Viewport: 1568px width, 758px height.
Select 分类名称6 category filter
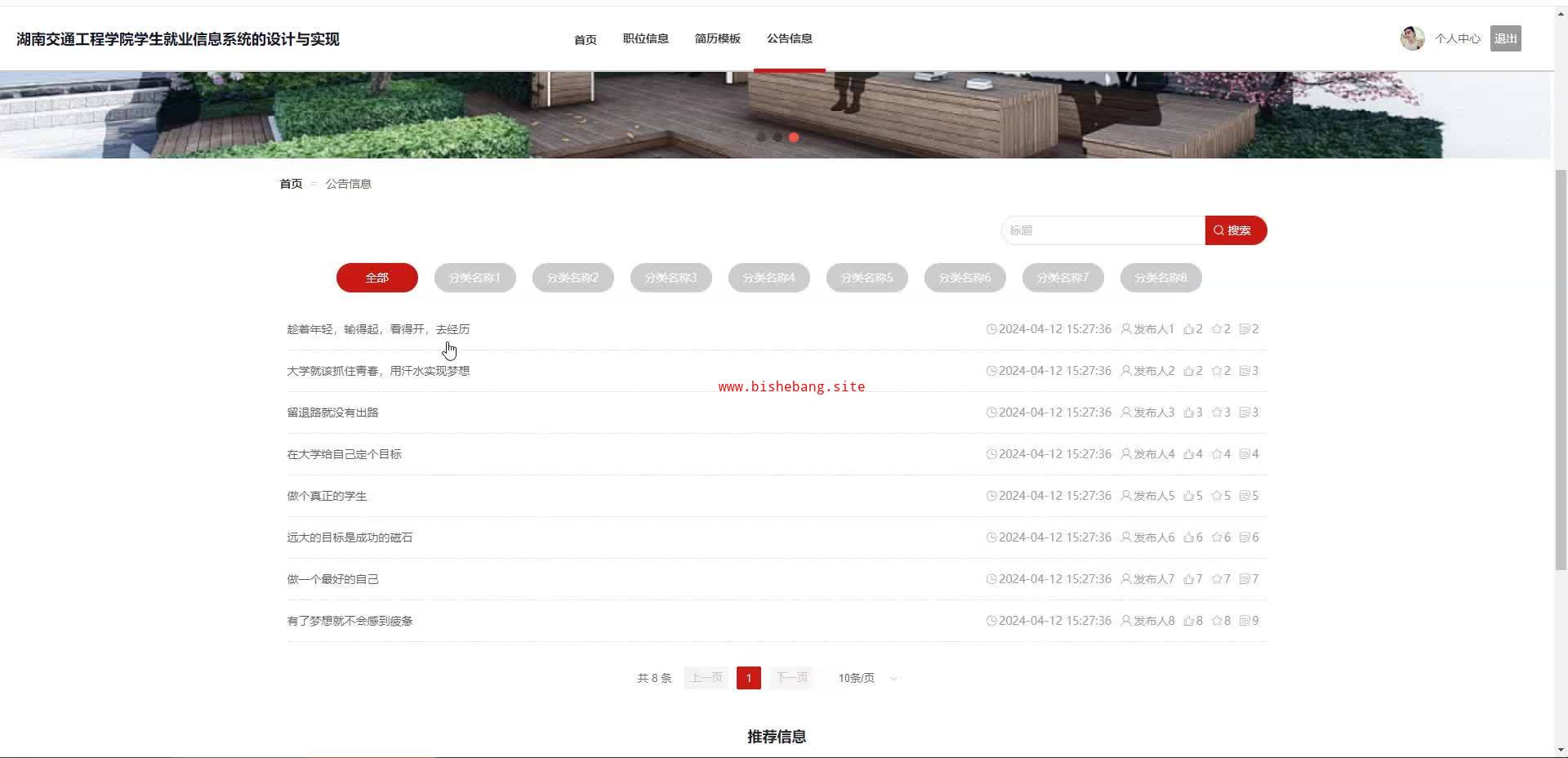[965, 278]
